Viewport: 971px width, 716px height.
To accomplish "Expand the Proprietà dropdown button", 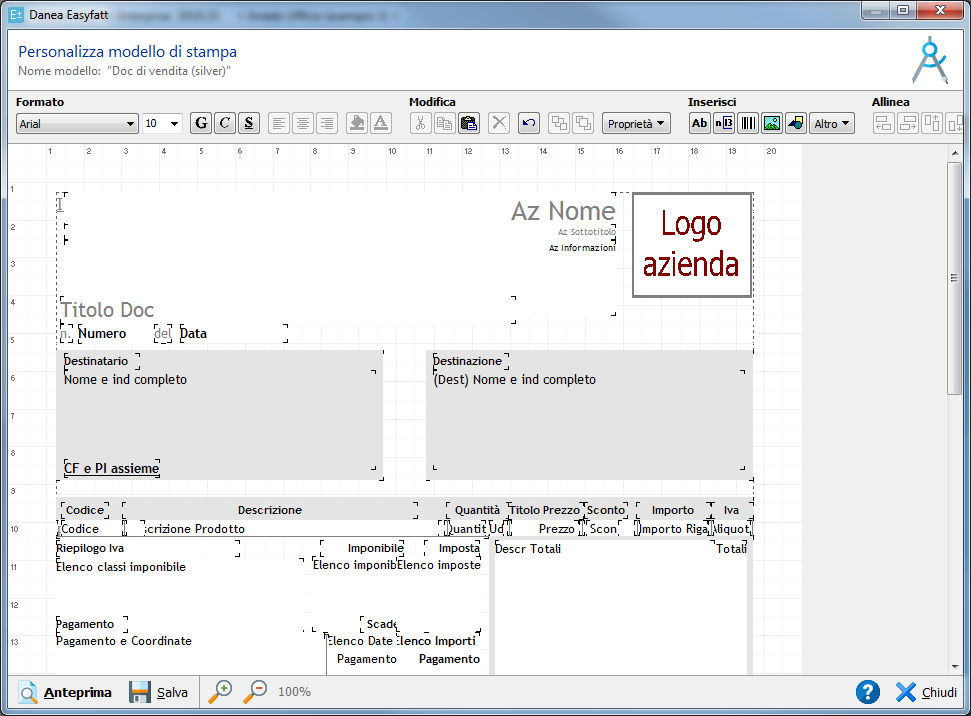I will pos(636,123).
